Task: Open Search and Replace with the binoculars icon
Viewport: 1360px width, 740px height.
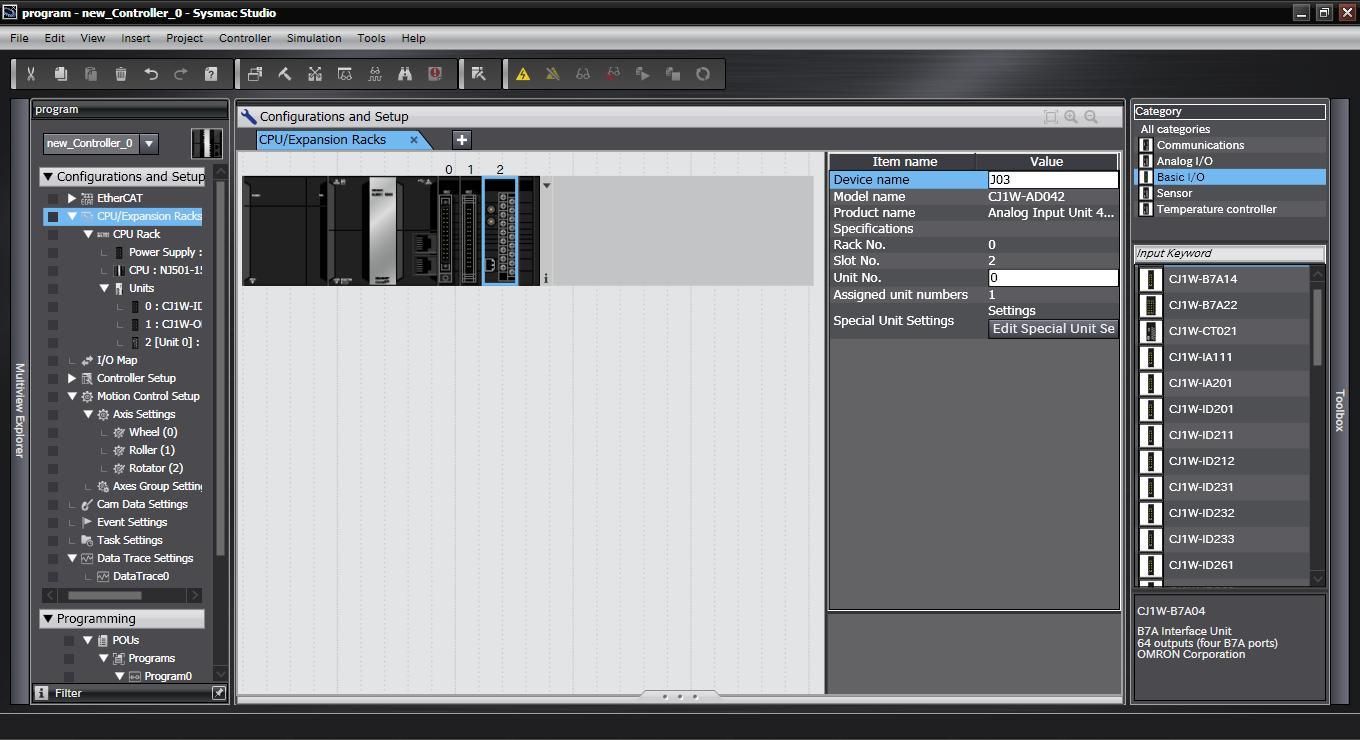Action: click(406, 73)
